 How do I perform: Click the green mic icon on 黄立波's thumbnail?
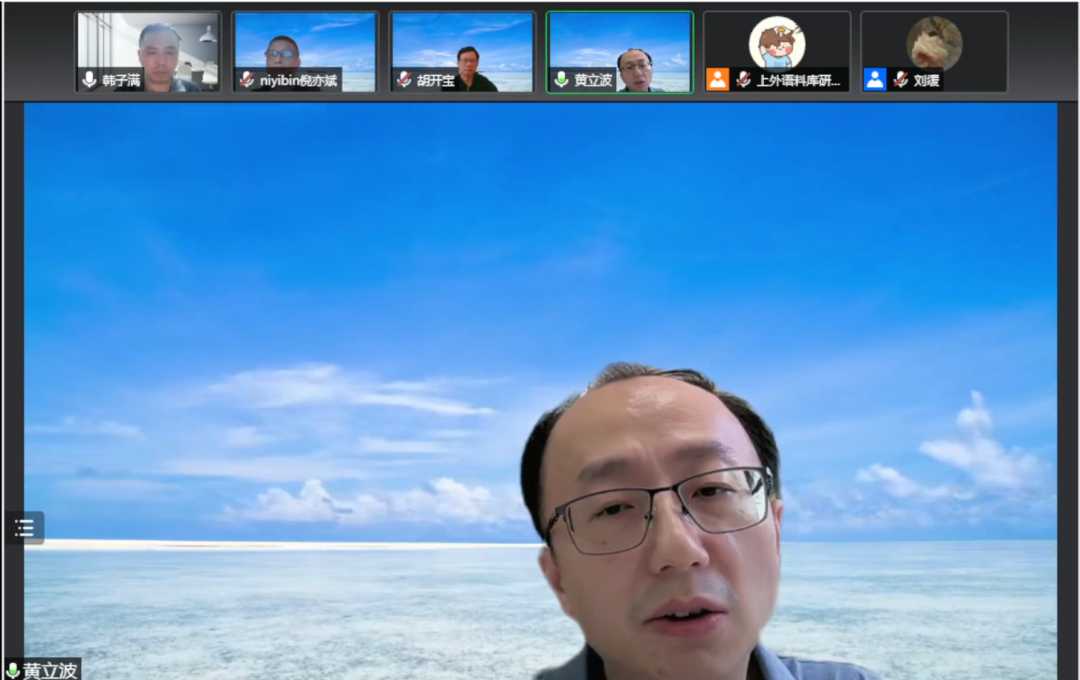(561, 80)
